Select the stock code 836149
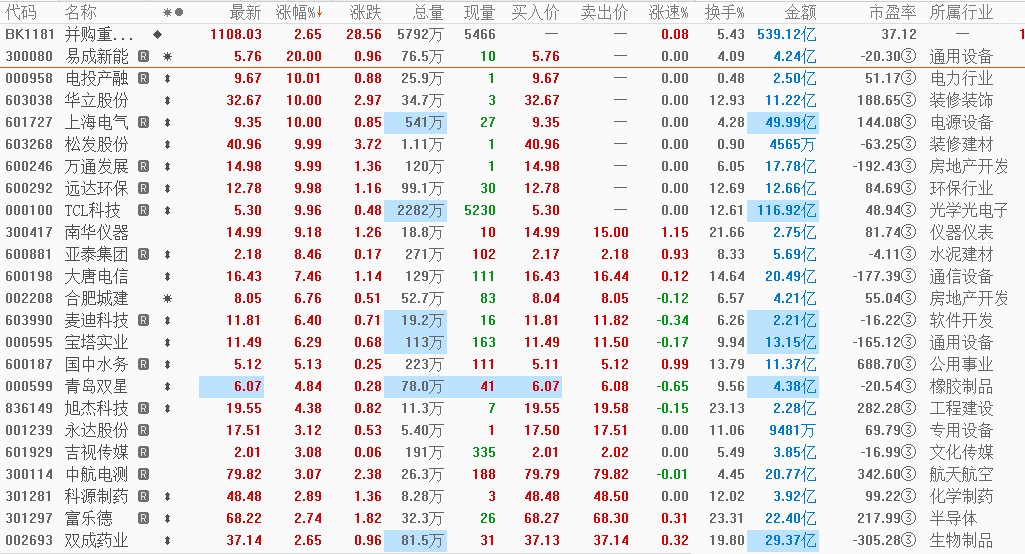 coord(29,408)
